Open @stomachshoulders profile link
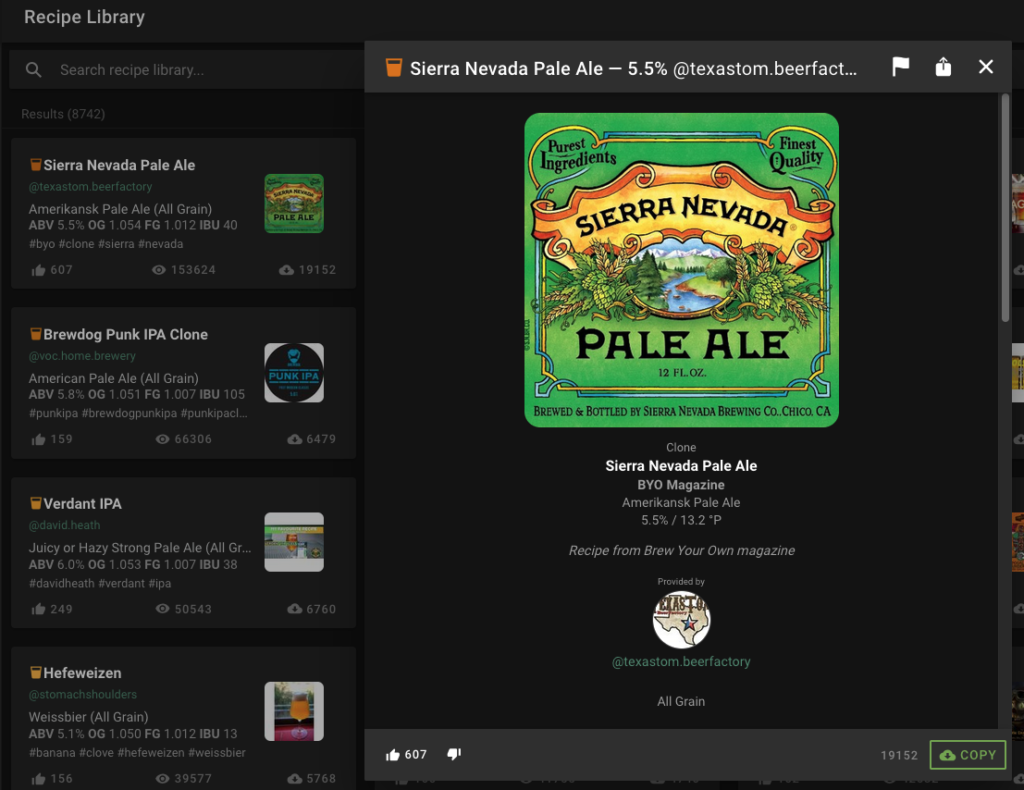Screen dimensions: 1024x790 (83, 695)
